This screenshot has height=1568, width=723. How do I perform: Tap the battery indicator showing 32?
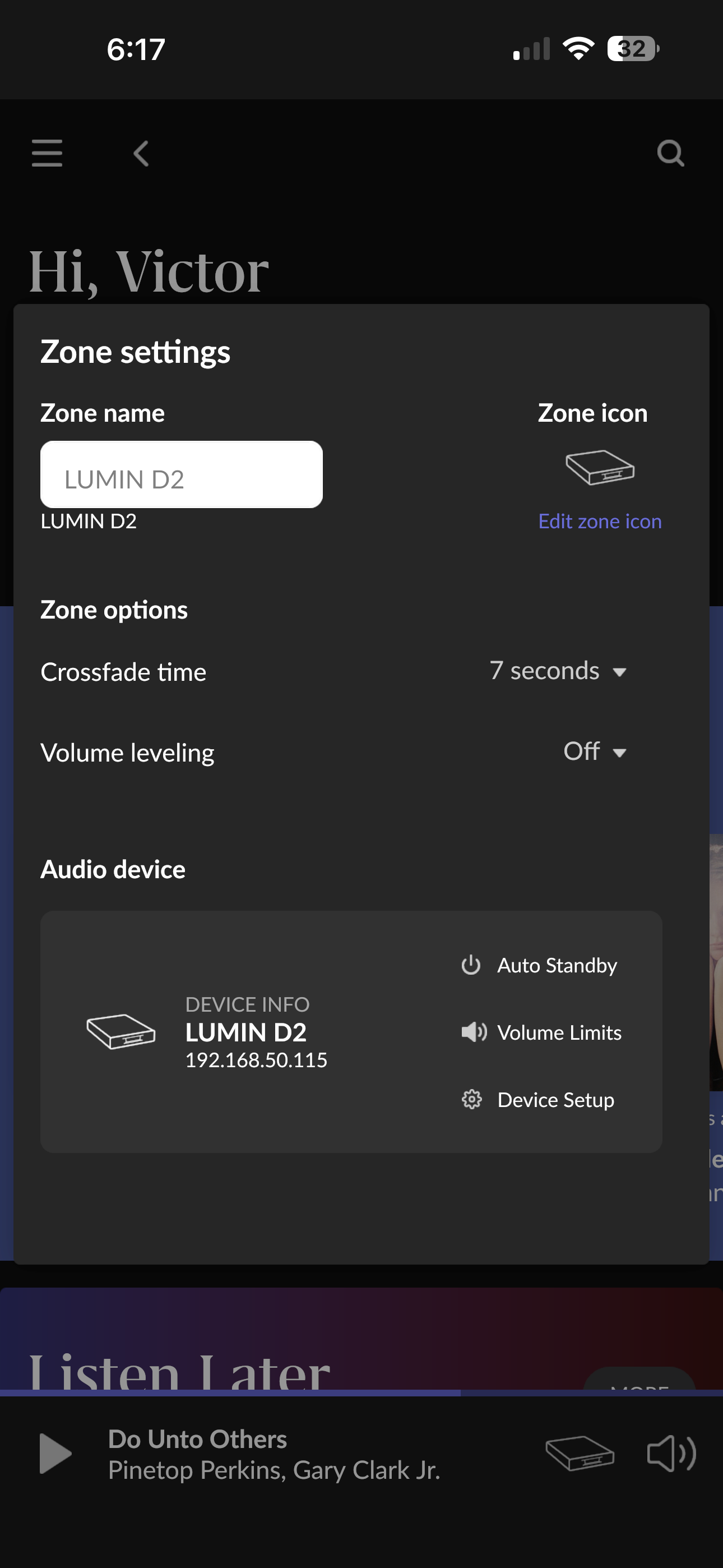(633, 49)
